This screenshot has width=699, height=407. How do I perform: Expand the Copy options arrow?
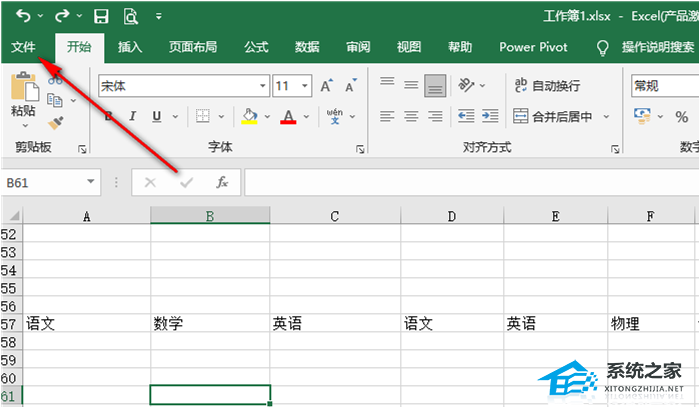click(x=74, y=101)
